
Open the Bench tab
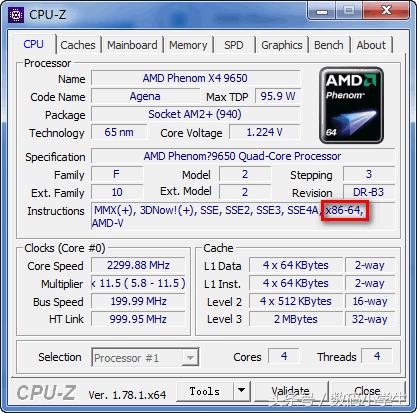point(329,45)
